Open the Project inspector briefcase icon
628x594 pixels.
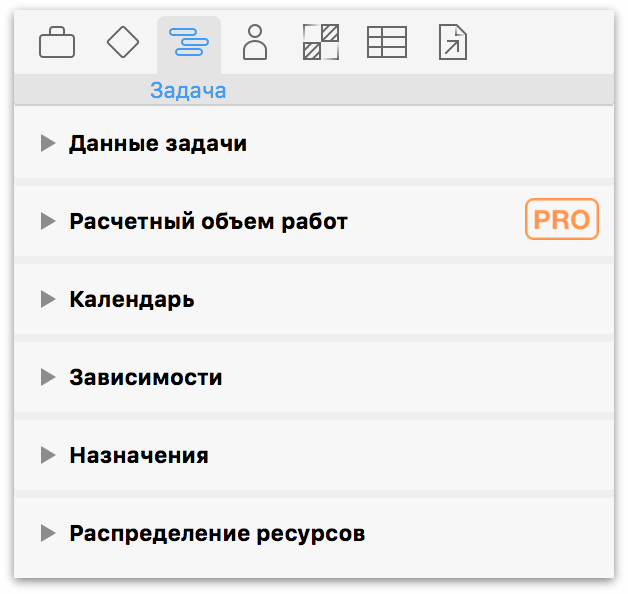coord(56,42)
